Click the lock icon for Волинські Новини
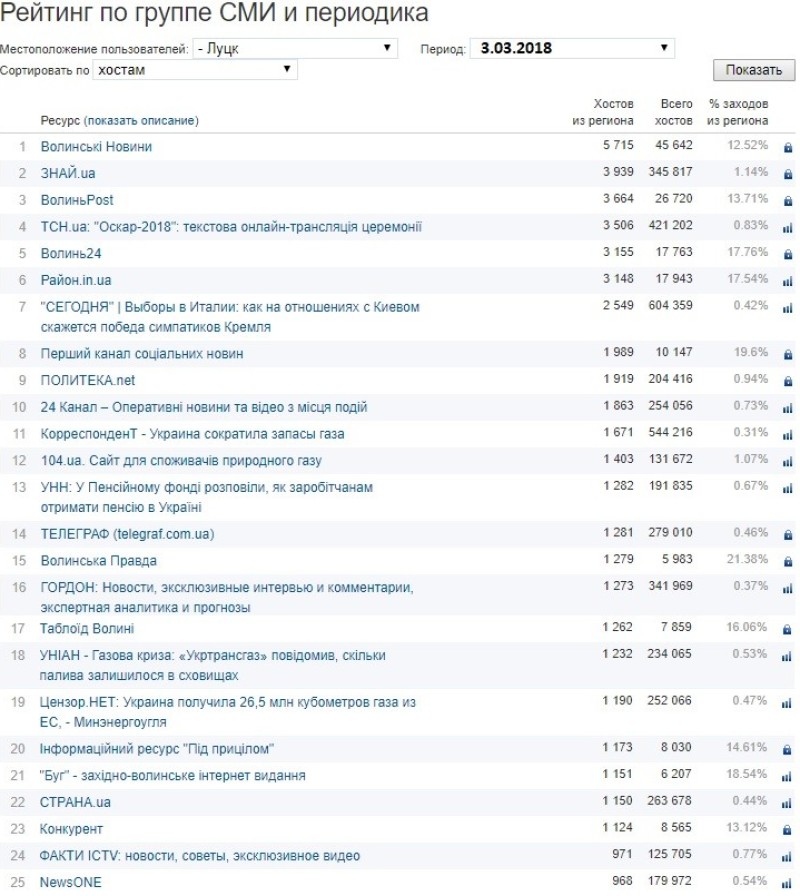 click(x=788, y=147)
